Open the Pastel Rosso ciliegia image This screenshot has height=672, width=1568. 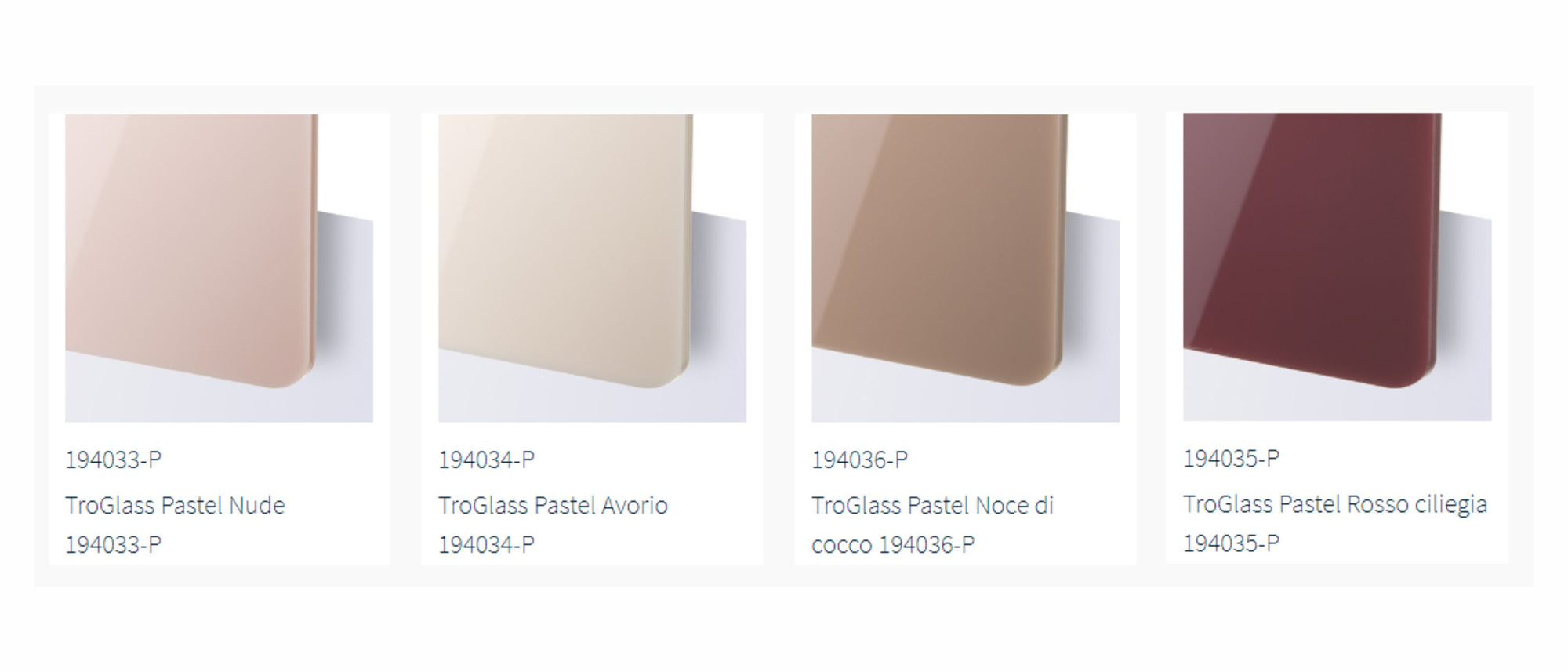point(1337,267)
